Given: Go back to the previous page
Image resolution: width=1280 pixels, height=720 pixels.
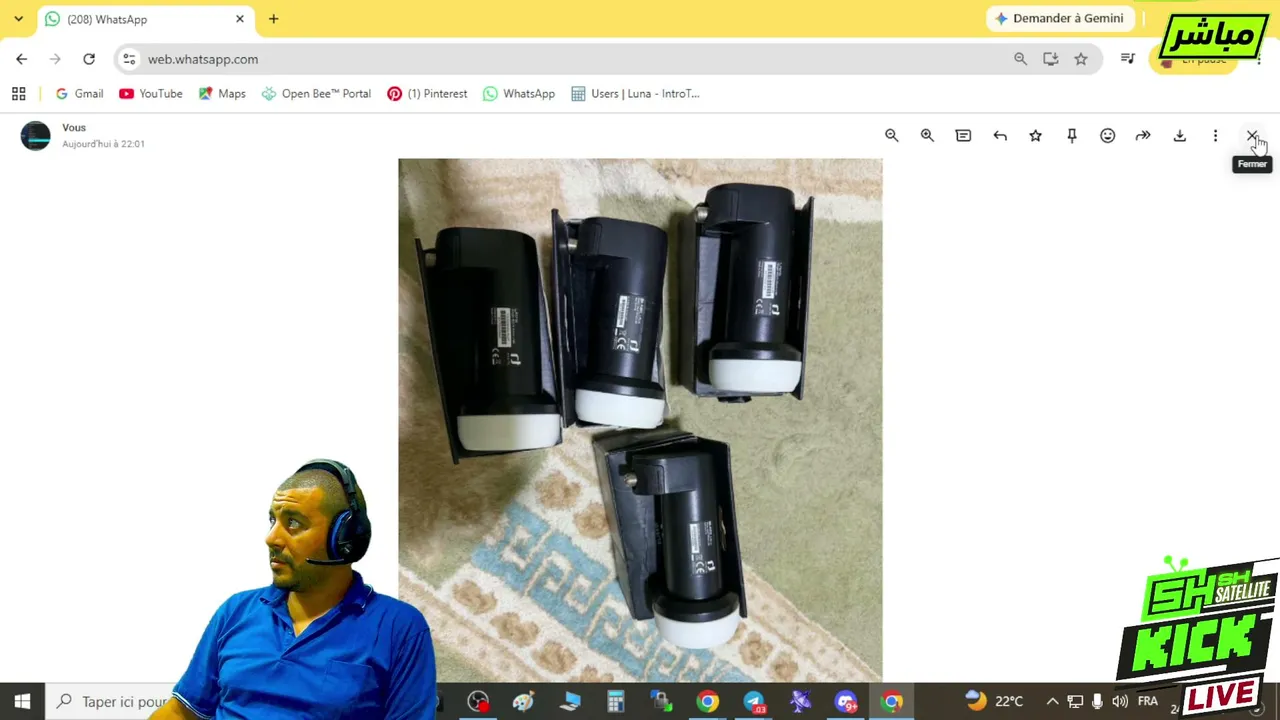Looking at the screenshot, I should click(x=22, y=59).
